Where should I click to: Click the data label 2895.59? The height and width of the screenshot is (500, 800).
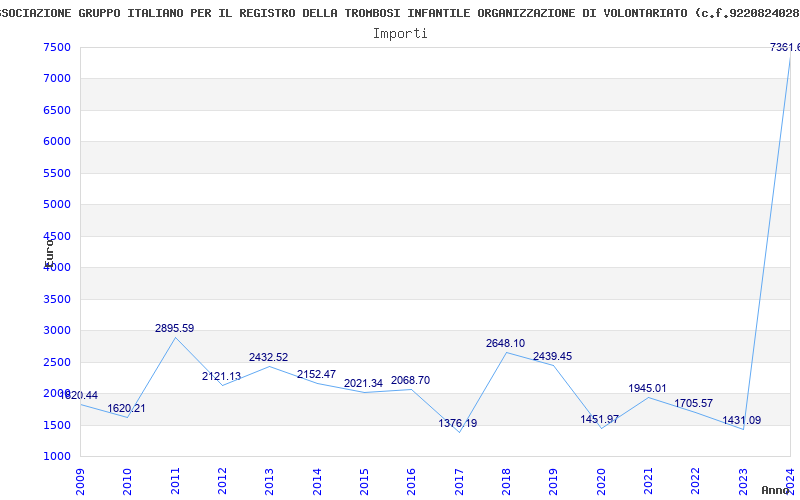[174, 329]
